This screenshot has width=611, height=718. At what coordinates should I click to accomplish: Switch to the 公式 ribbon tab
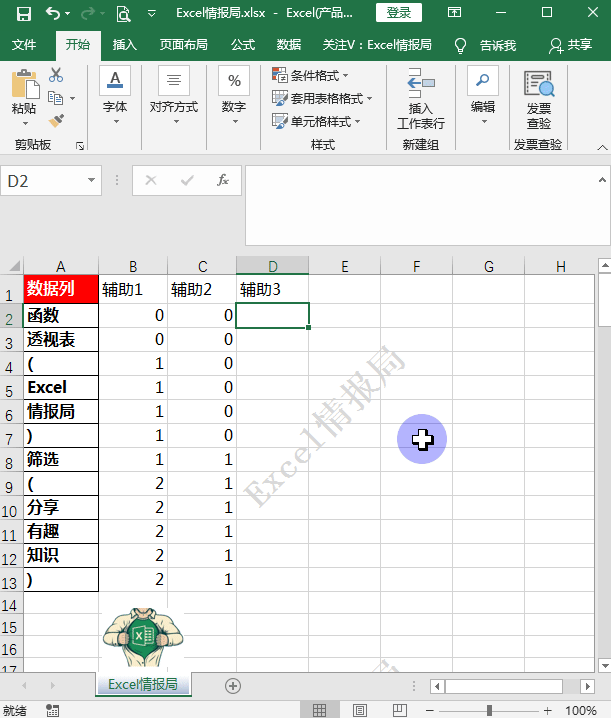243,44
